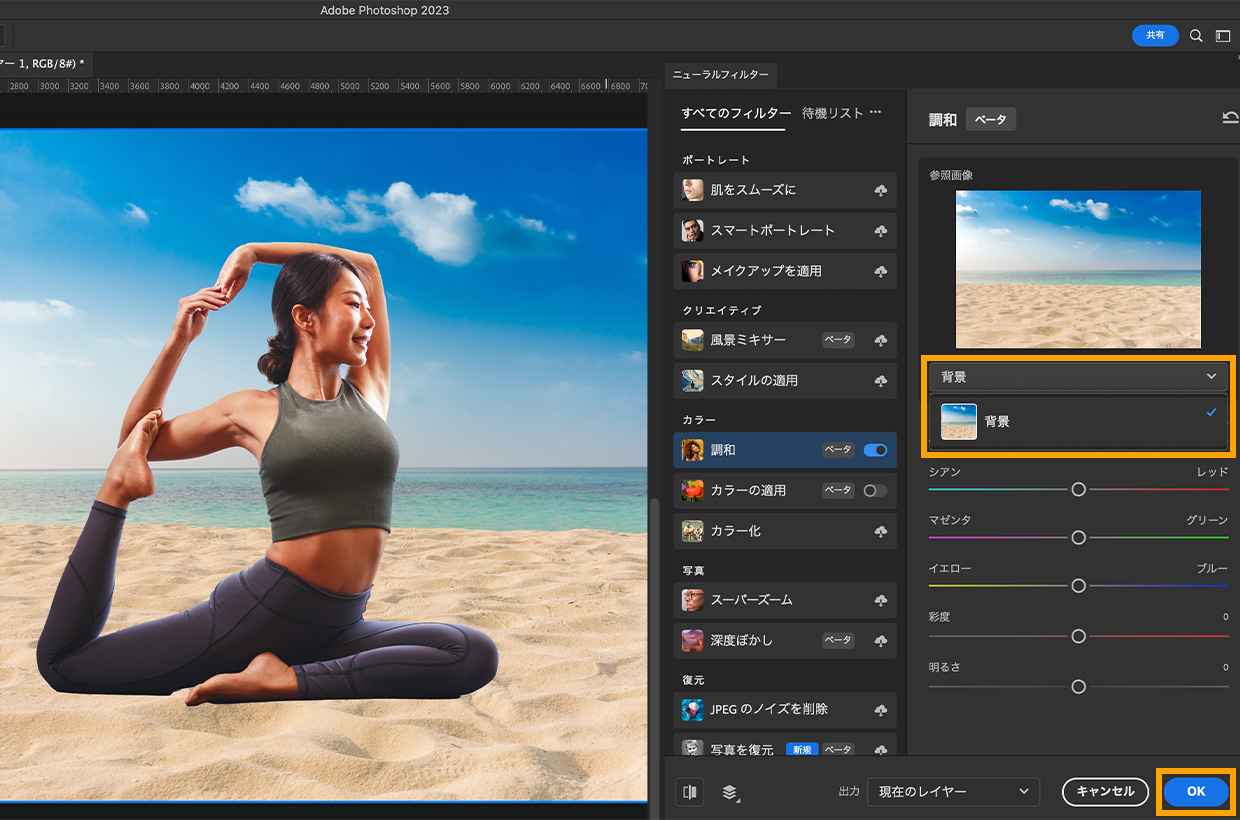Click the reset undo arrow icon

(1230, 119)
